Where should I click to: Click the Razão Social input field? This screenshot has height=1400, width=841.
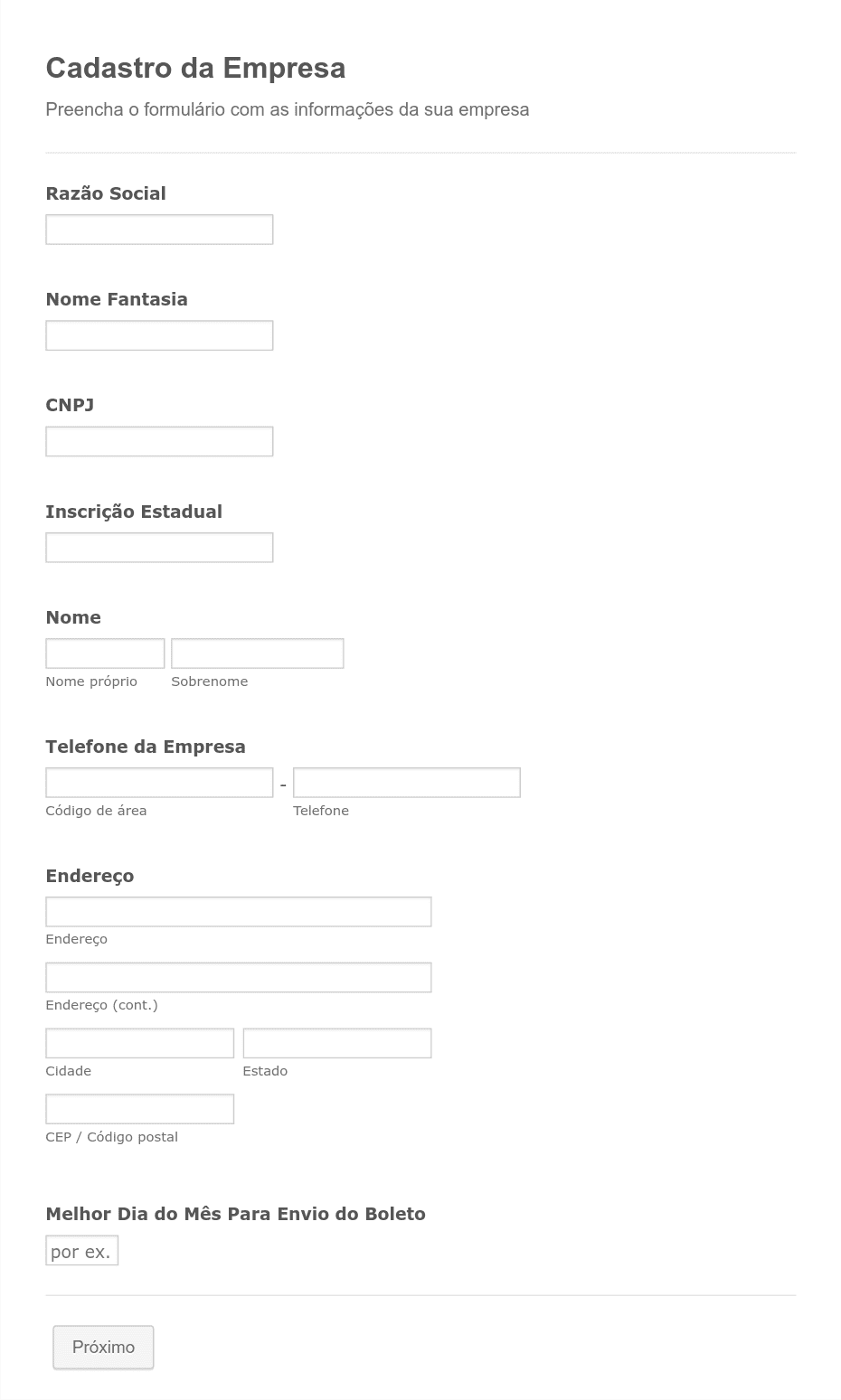tap(159, 230)
